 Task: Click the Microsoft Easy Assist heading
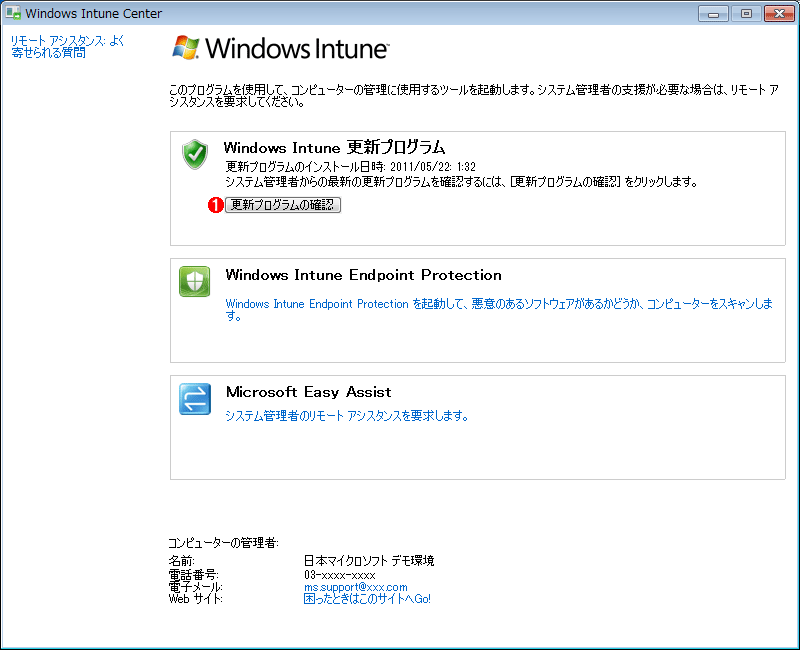pos(309,392)
